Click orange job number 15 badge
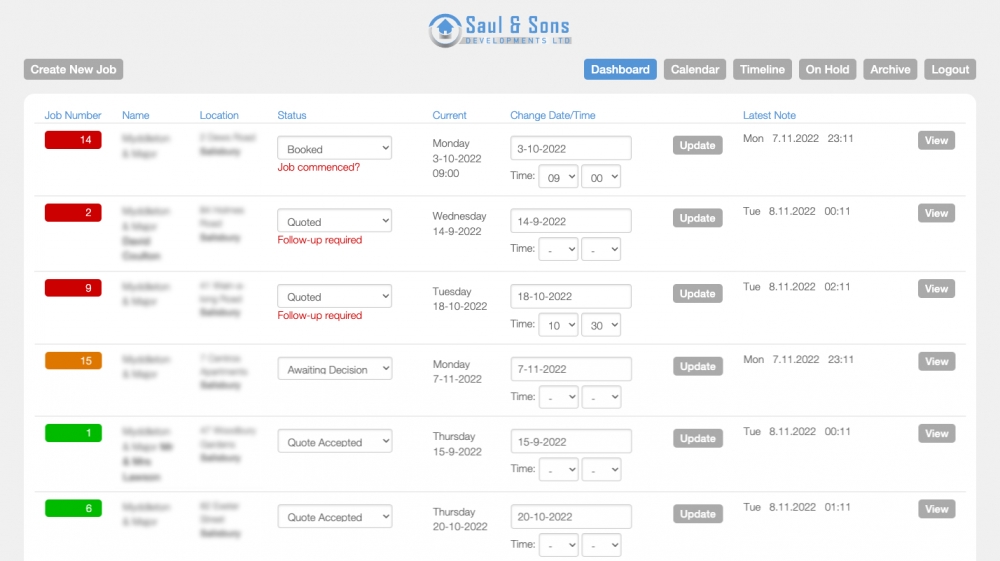The width and height of the screenshot is (1000, 561). pos(73,361)
